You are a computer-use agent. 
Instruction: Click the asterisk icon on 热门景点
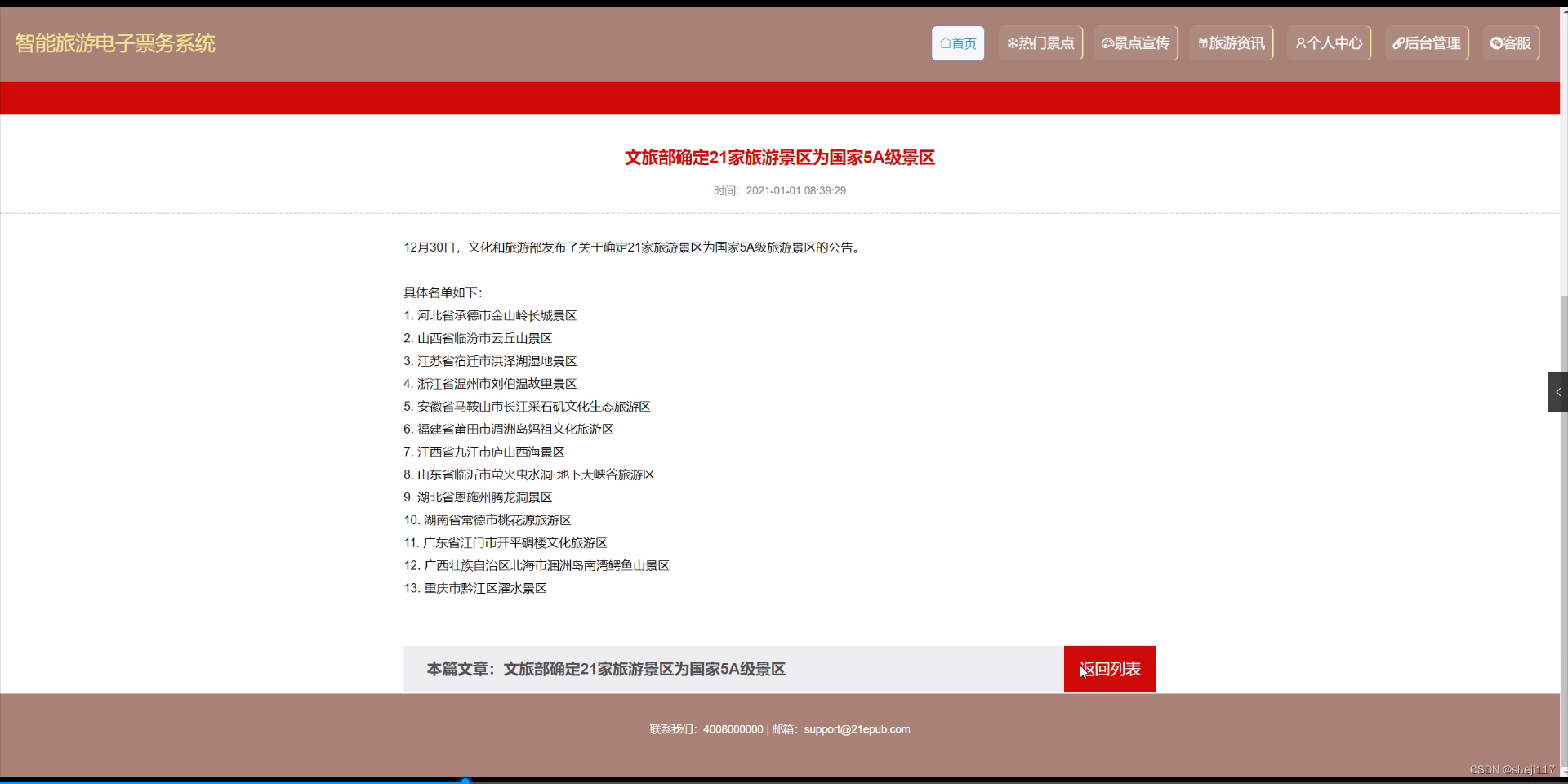point(1013,42)
